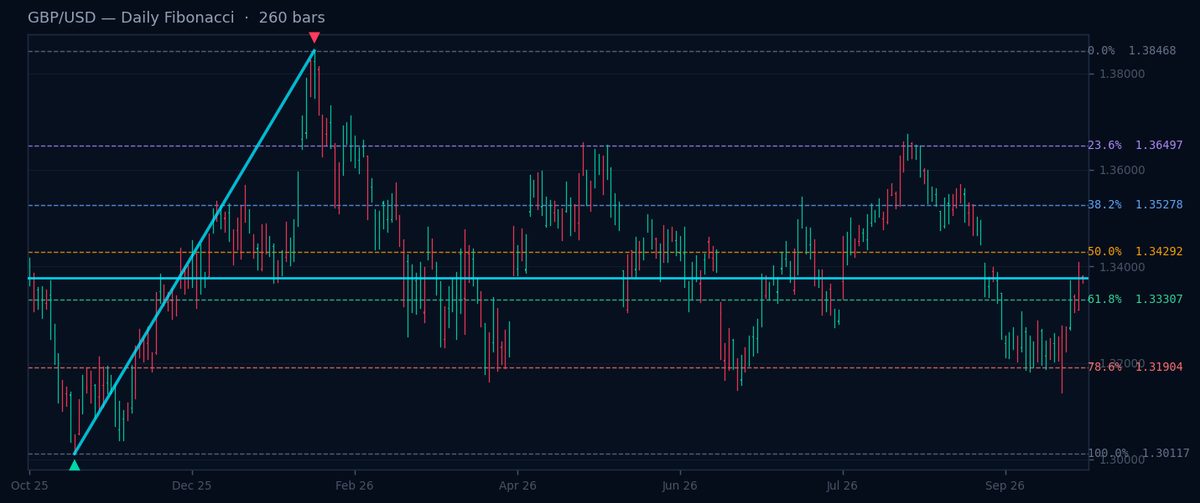Viewport: 1200px width, 503px height.
Task: Click the Jun 26 date axis label
Action: pyautogui.click(x=680, y=486)
